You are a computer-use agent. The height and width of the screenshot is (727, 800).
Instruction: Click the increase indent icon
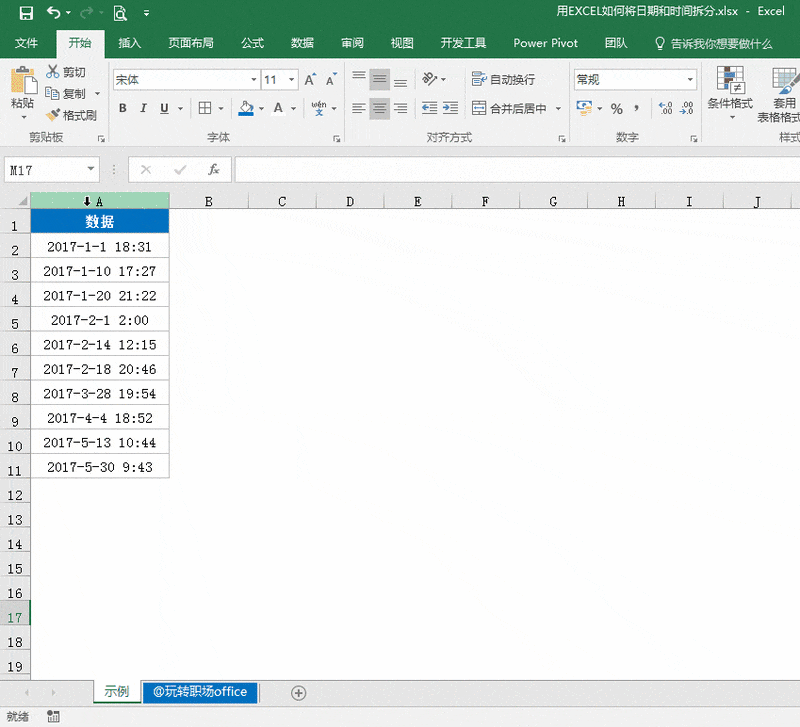[x=451, y=108]
